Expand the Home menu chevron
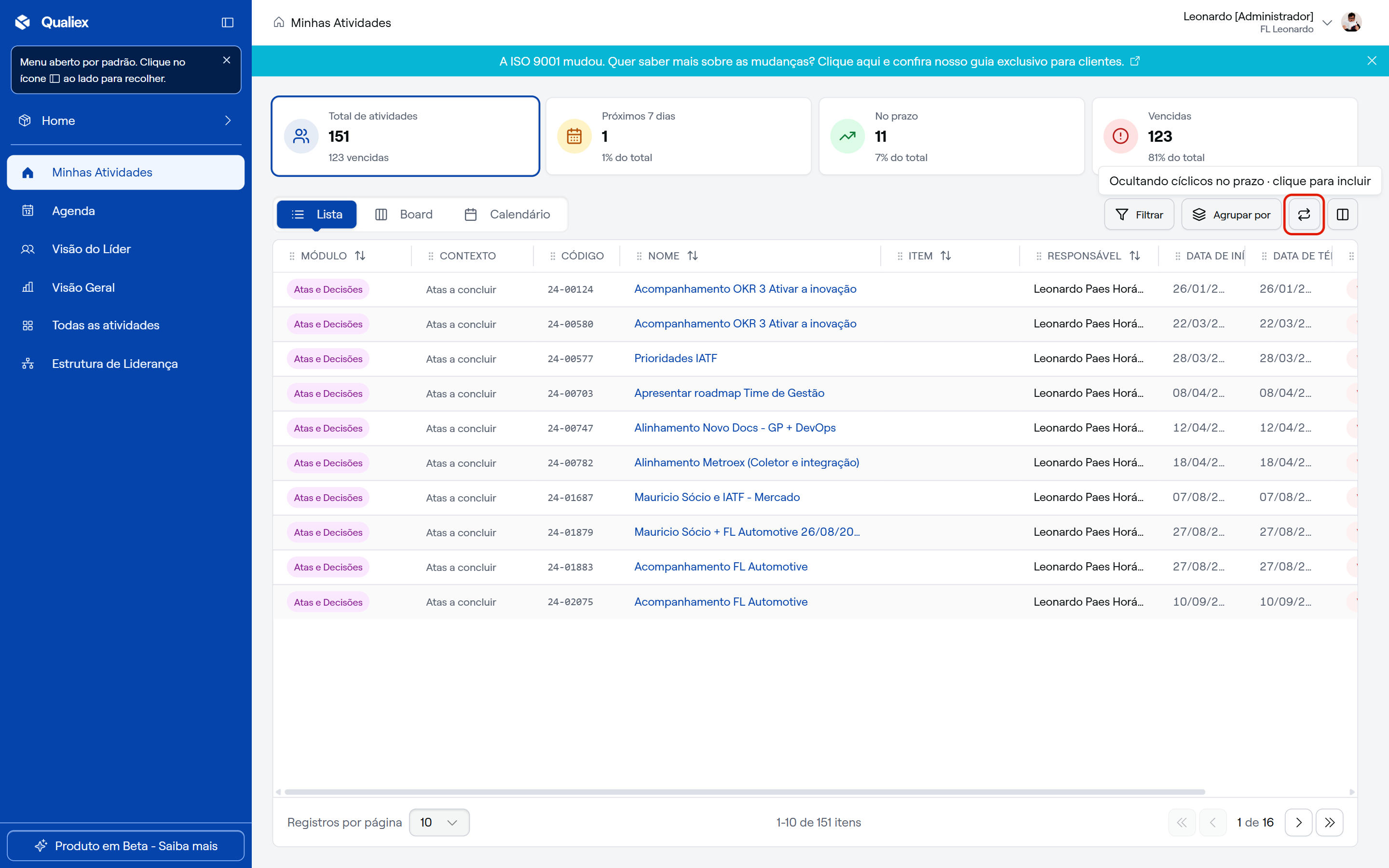The image size is (1389, 868). coord(228,121)
